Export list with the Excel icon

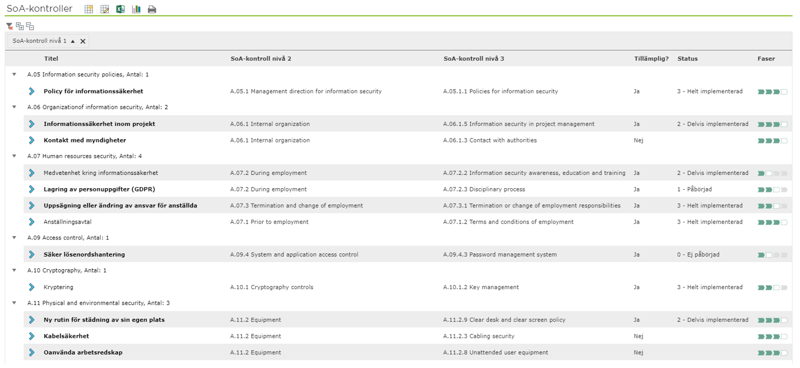point(120,9)
